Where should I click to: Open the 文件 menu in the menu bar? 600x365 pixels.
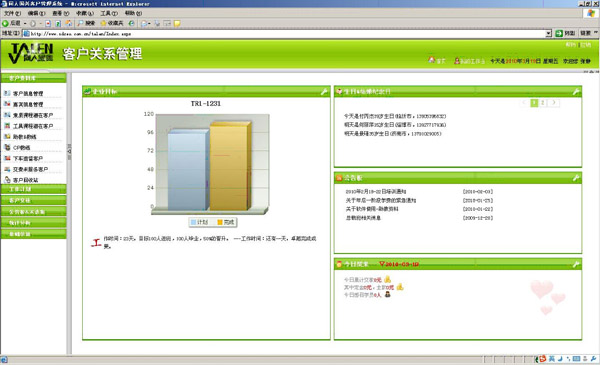click(12, 13)
